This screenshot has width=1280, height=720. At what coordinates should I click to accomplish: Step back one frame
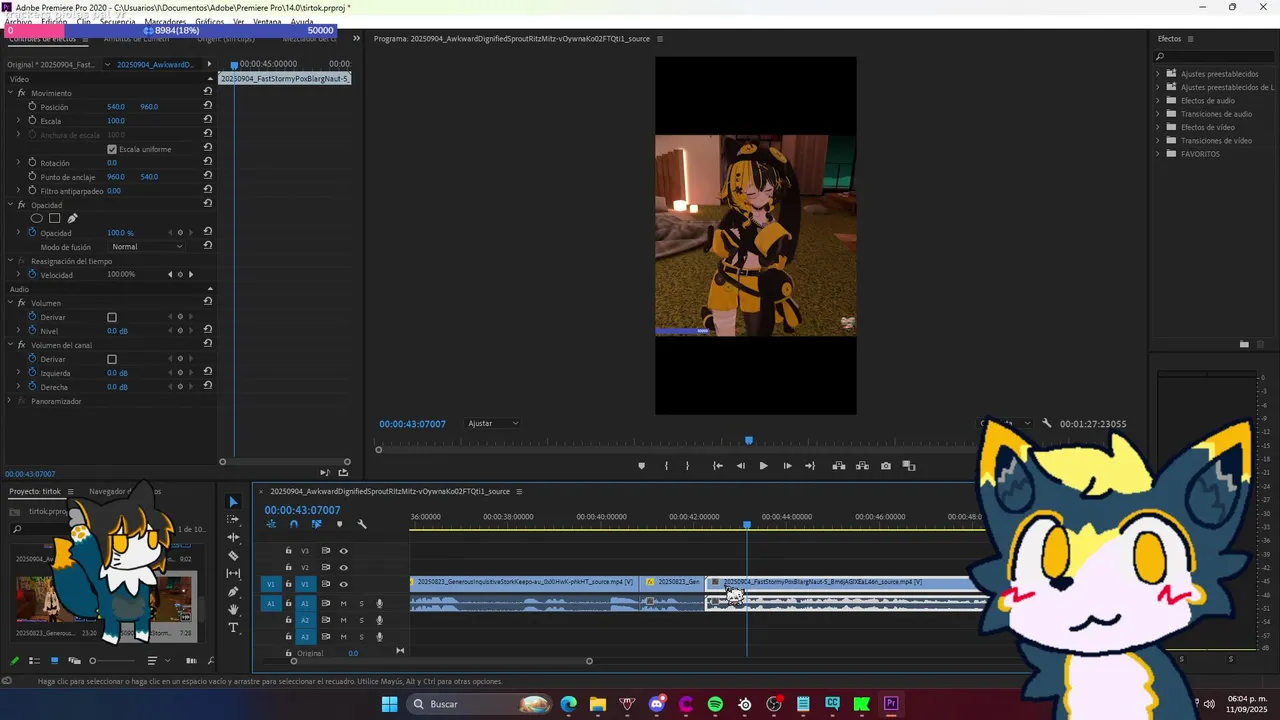pos(740,466)
